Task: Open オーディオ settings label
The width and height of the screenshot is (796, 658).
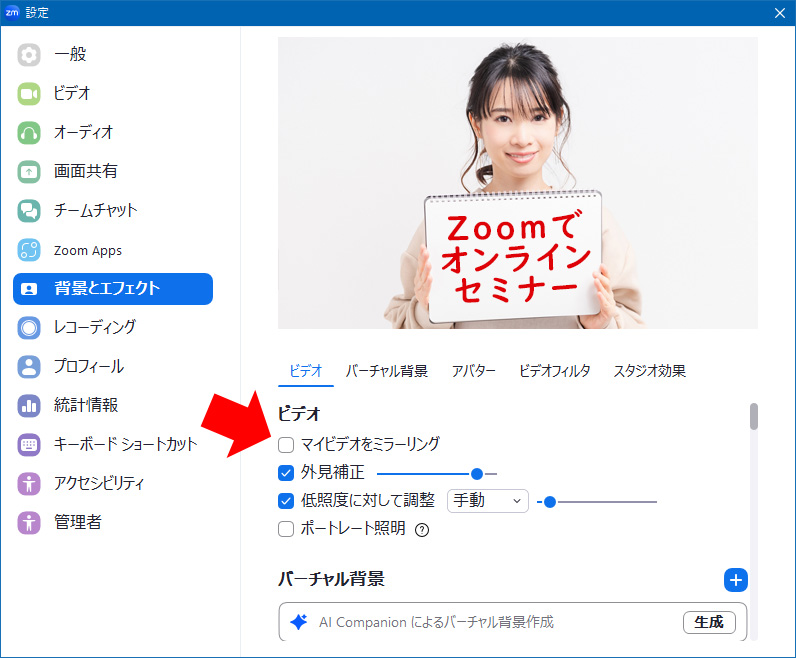Action: 84,133
